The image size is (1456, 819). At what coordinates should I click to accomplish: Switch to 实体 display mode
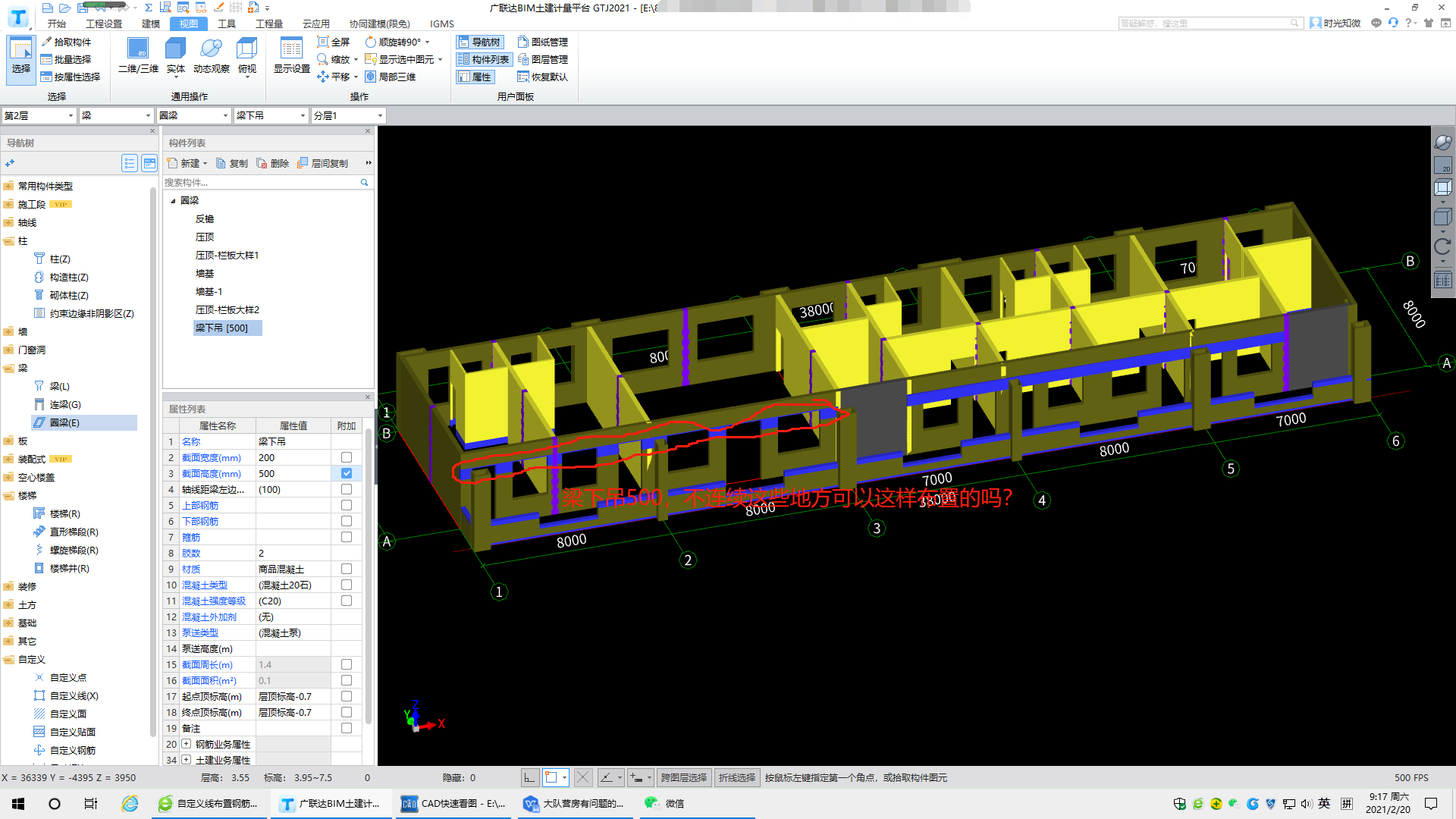click(x=175, y=56)
